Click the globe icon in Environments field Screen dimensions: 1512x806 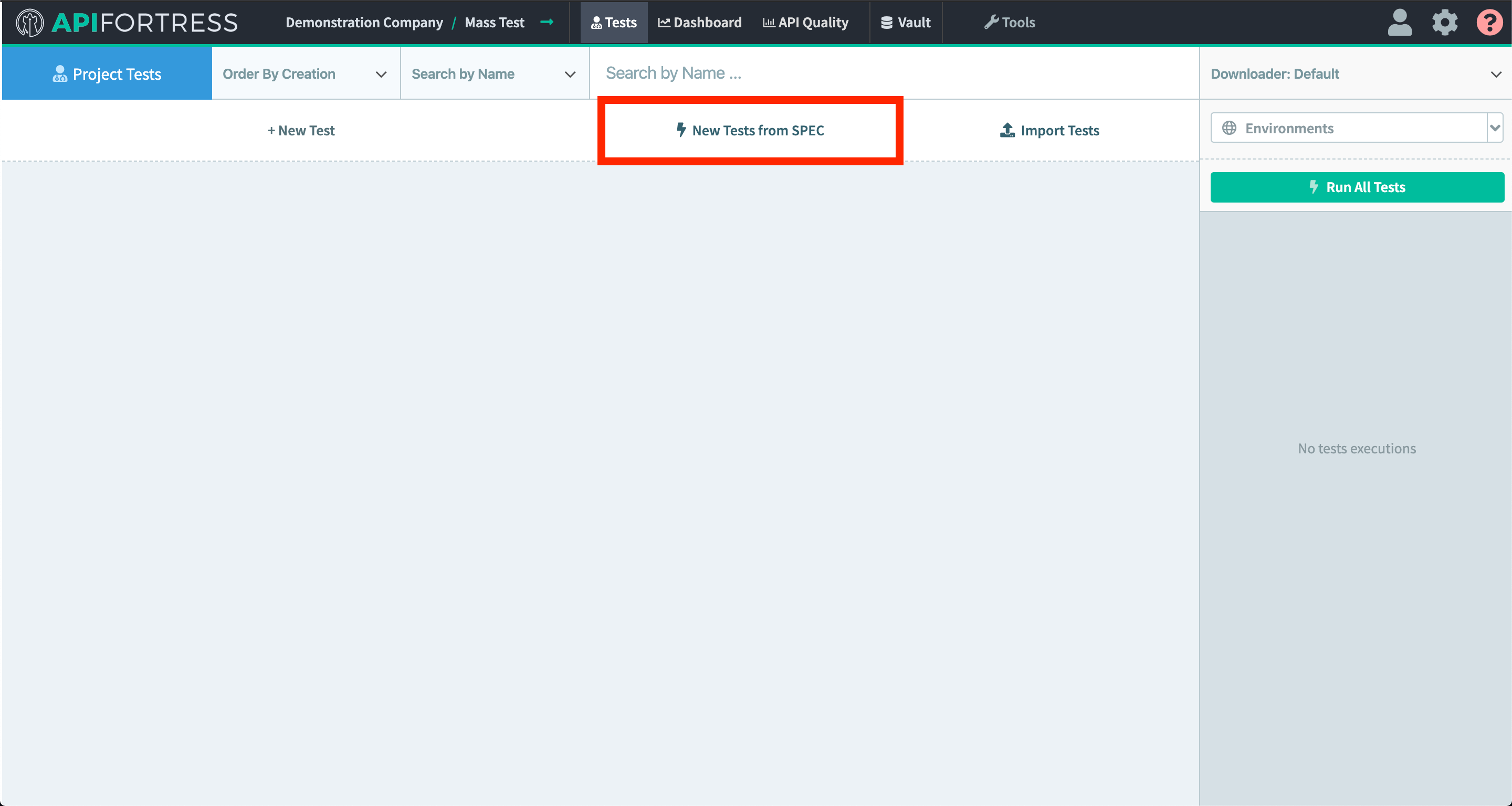coord(1229,128)
